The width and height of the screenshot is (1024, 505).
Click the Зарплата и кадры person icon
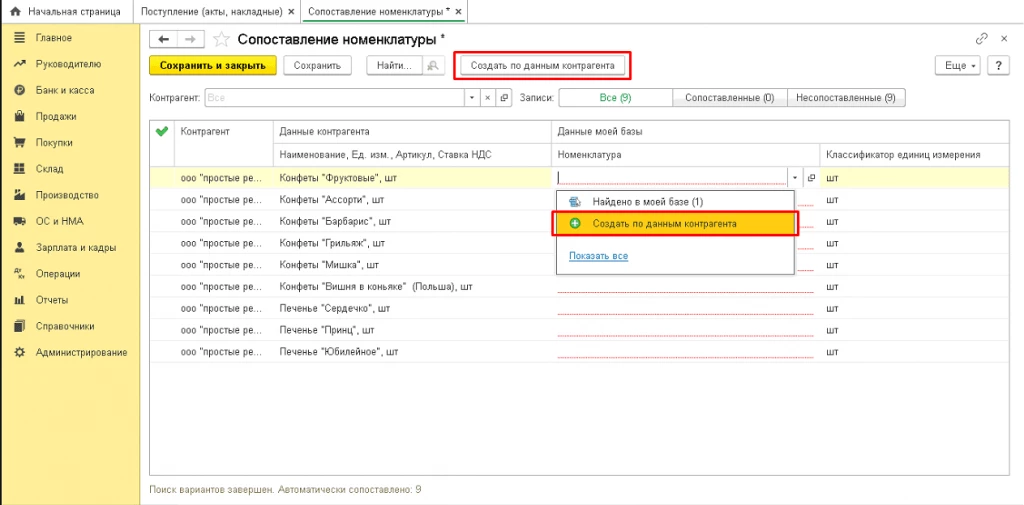[x=20, y=248]
